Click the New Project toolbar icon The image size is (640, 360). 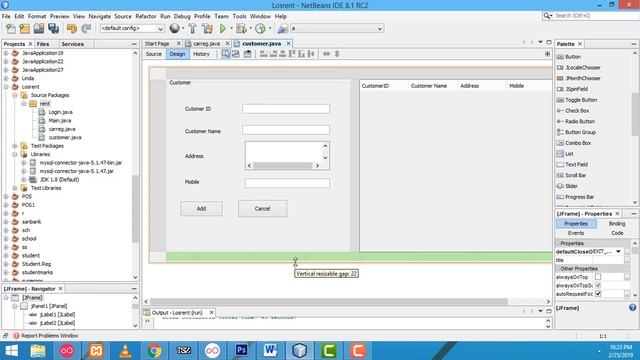tap(24, 29)
